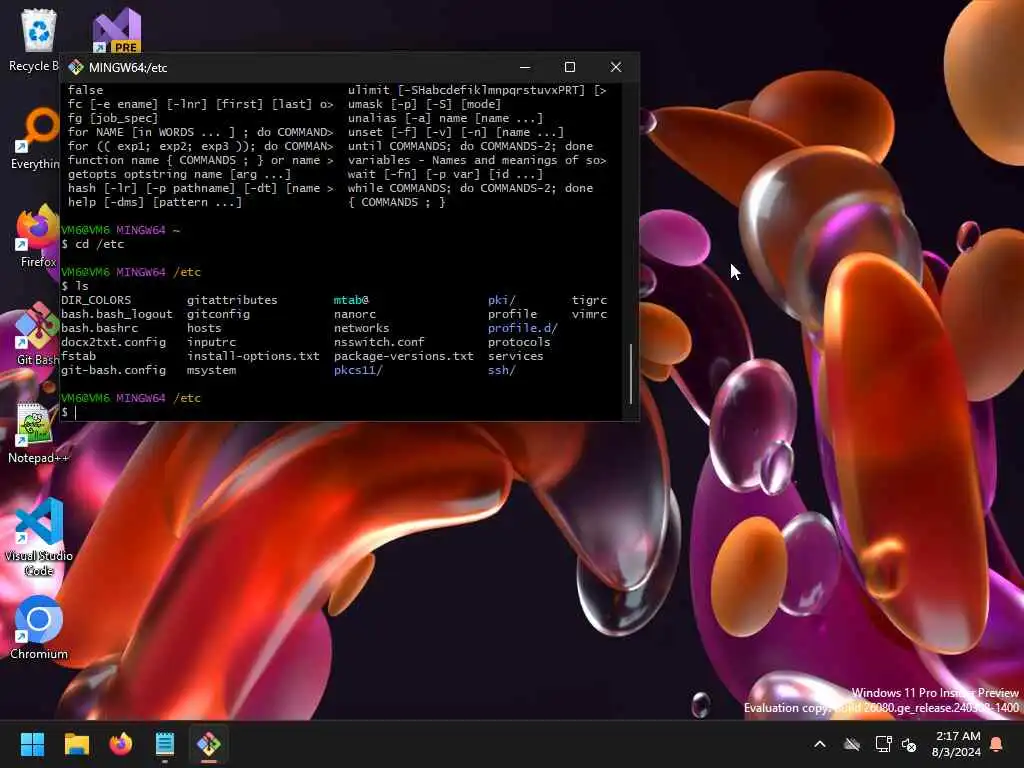Click the package-versions.txt entry
This screenshot has width=1024, height=768.
404,356
